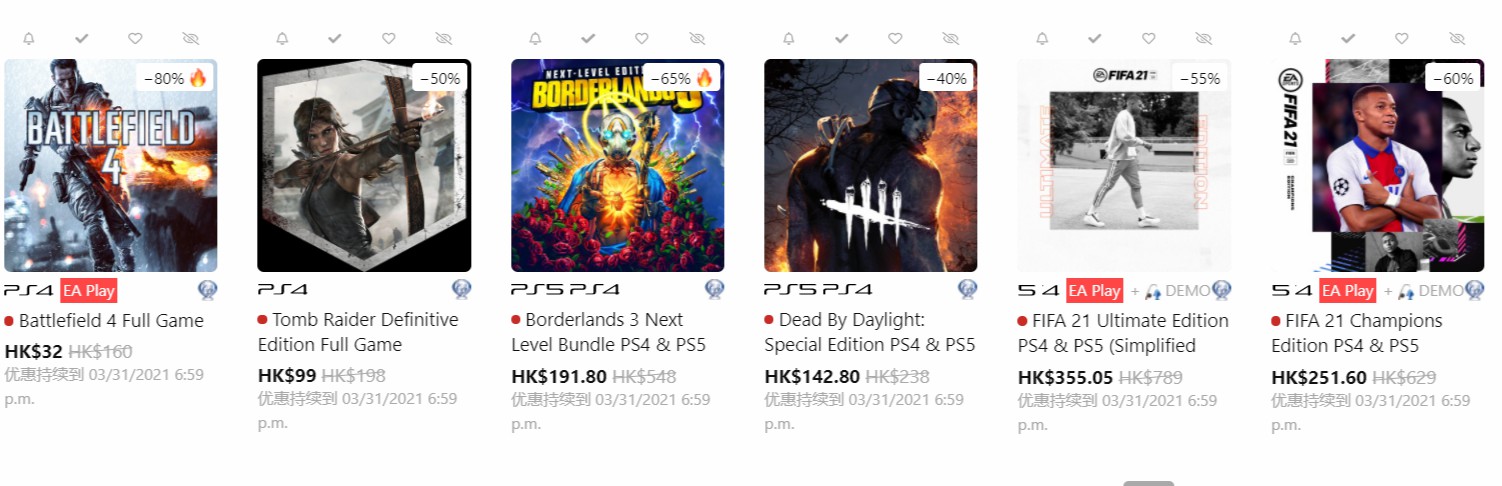
Task: Hide Dead By Daylight using the crossed-eye icon
Action: [x=951, y=39]
